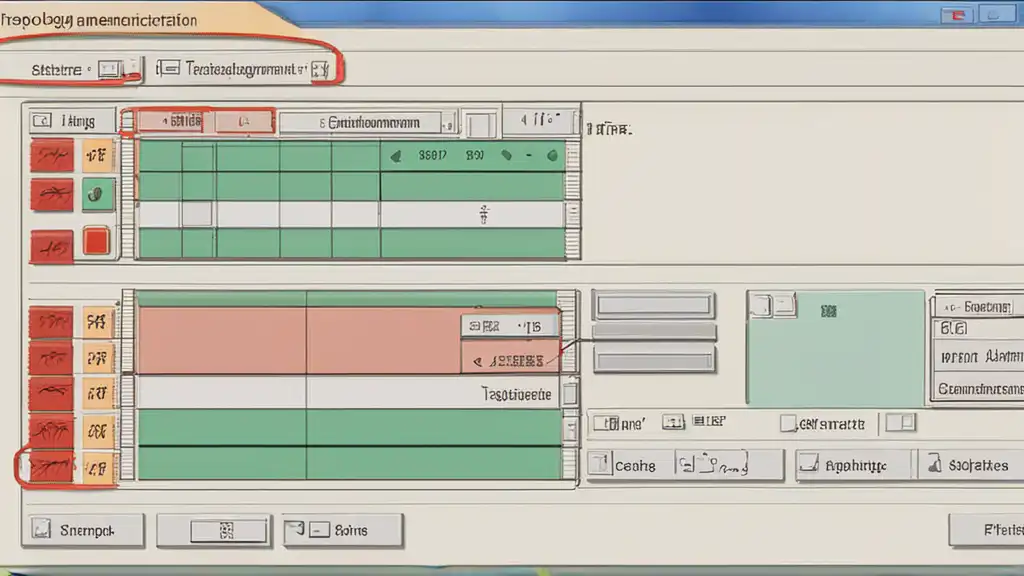Click the first small square icon in green panel
The image size is (1024, 576).
click(760, 305)
